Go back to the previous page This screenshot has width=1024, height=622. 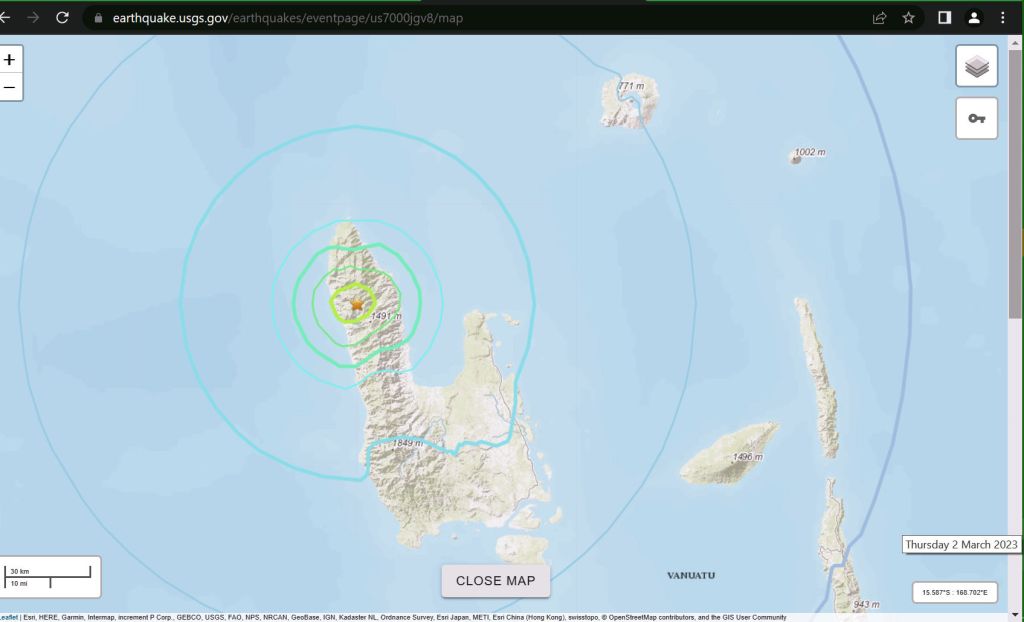click(6, 18)
